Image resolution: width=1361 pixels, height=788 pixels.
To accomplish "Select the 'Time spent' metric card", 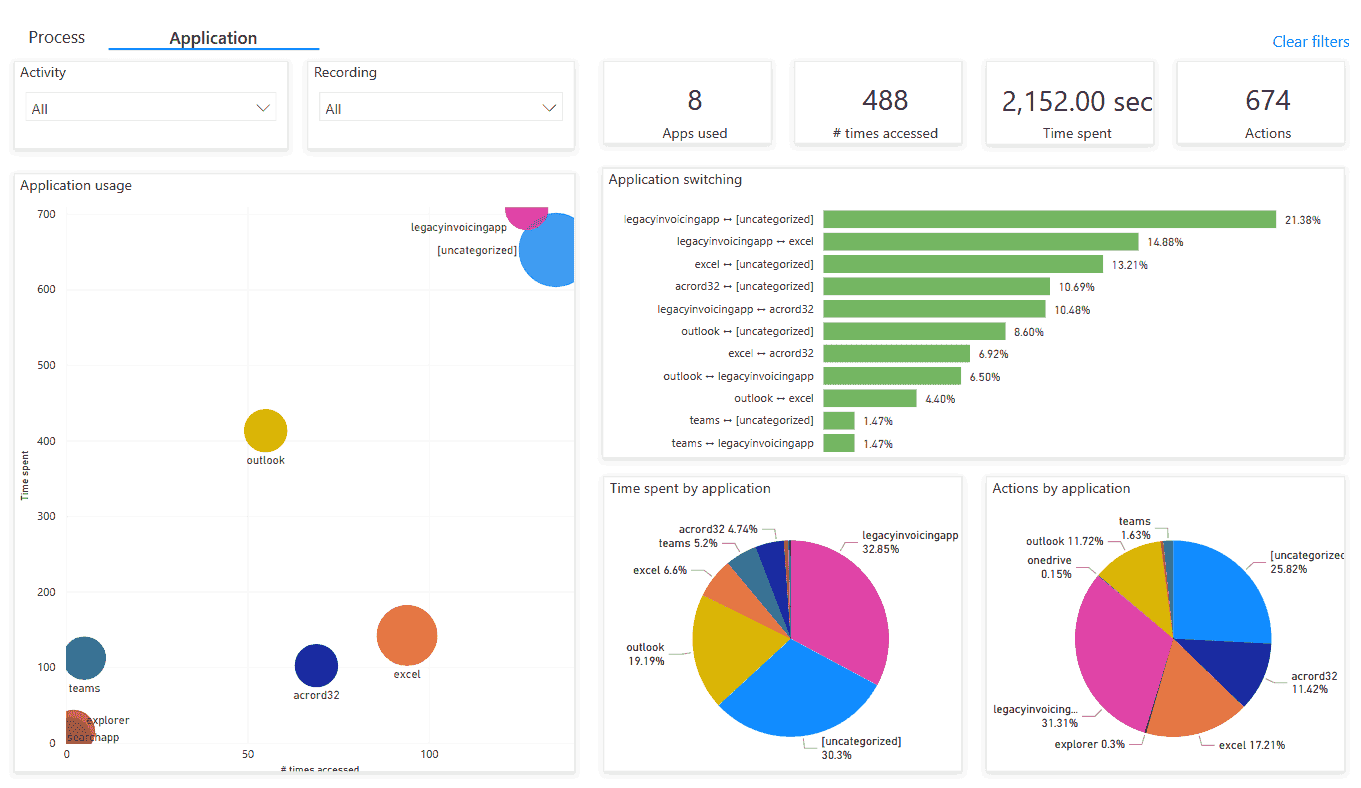I will tap(1069, 102).
